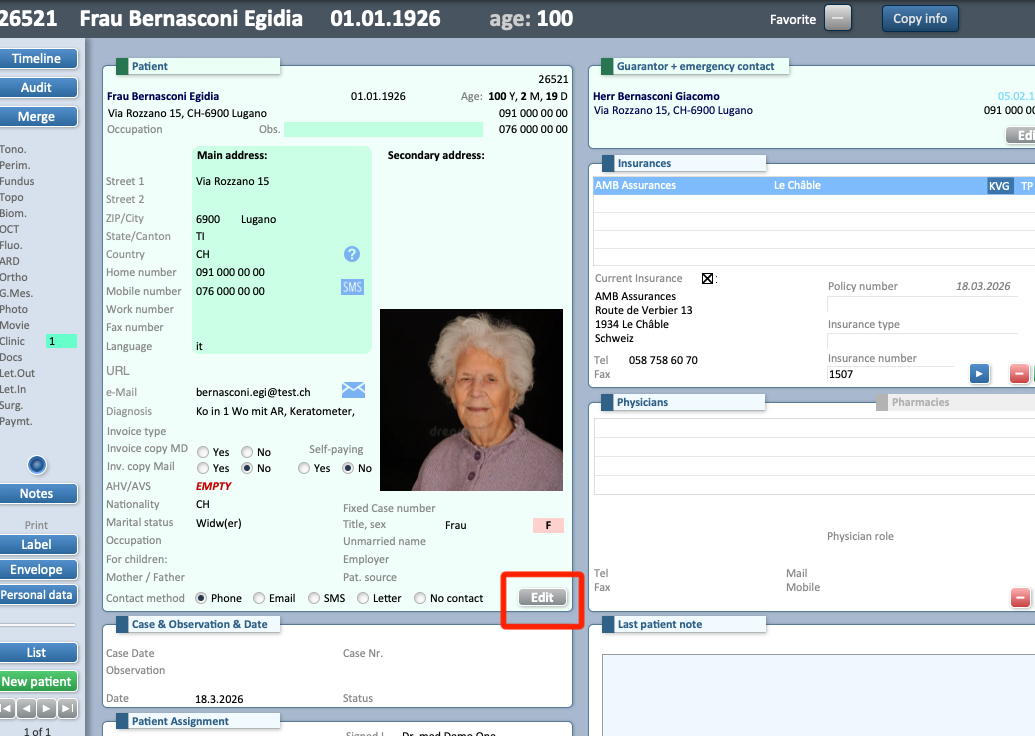Open the Timeline section from sidebar
The image size is (1035, 736).
coord(37,59)
